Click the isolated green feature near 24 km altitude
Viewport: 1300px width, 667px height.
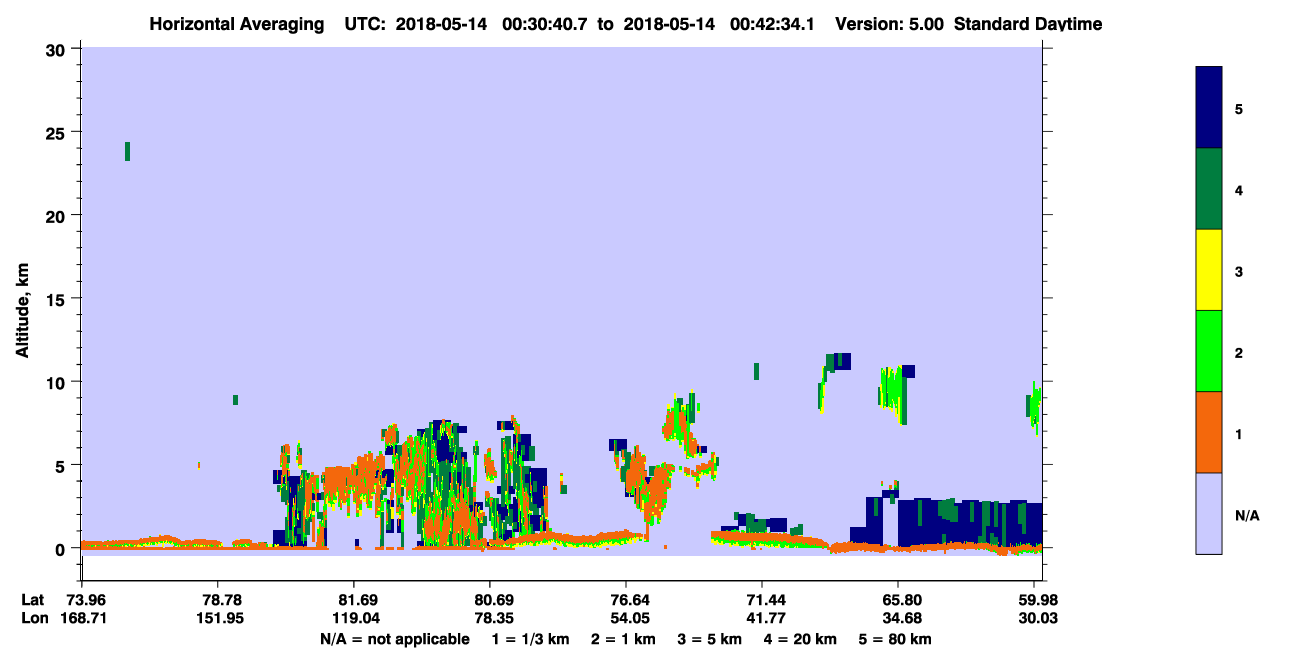127,151
